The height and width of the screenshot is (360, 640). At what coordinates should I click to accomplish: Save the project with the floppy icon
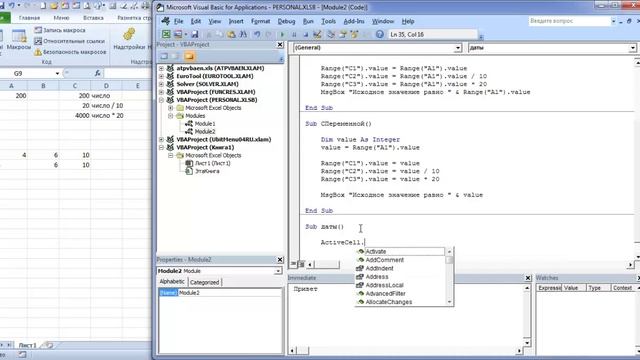pyautogui.click(x=195, y=35)
